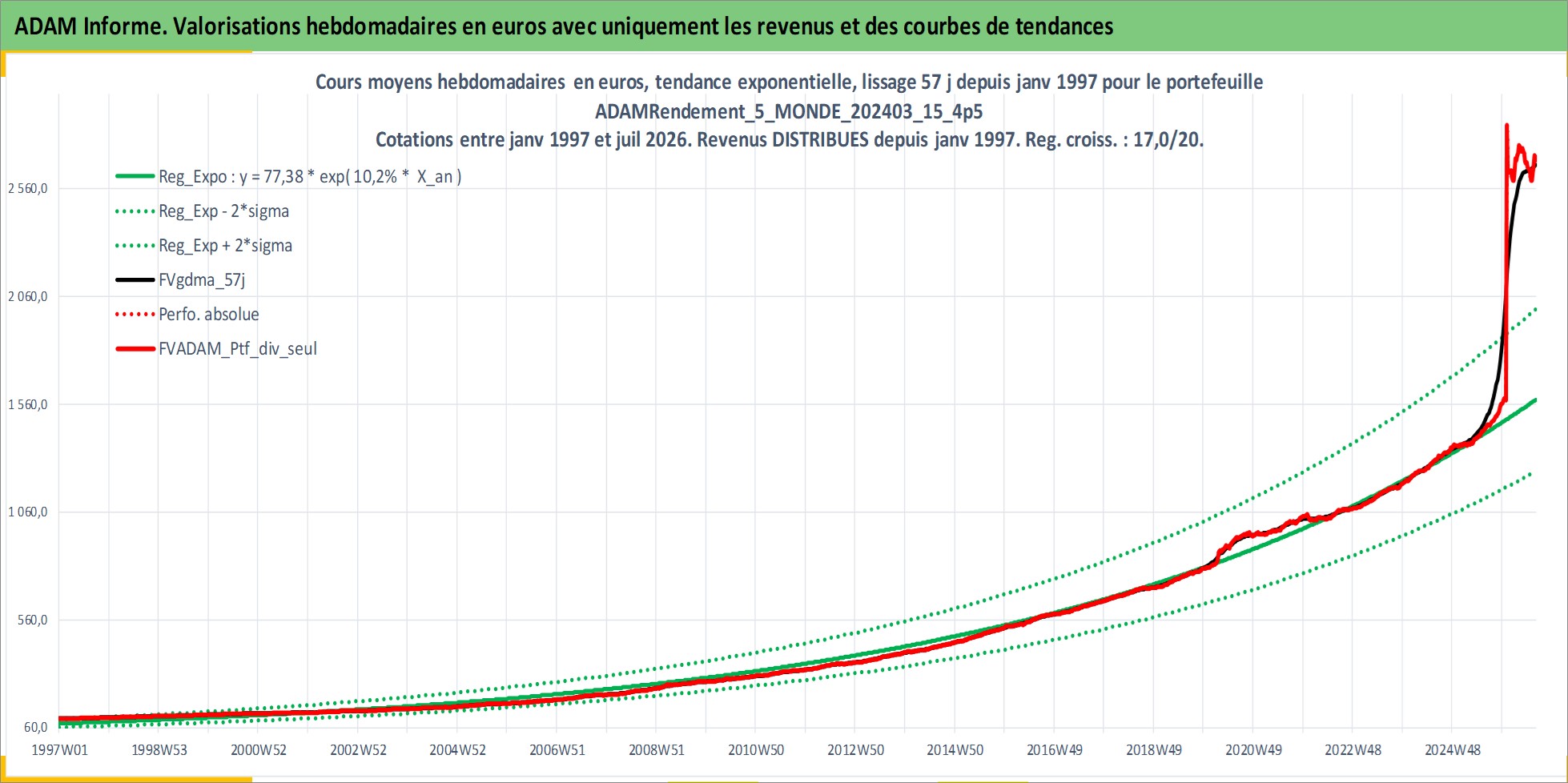Click the dotted green key beside 'Reg_Exp + 2*sigma'

coord(135,246)
